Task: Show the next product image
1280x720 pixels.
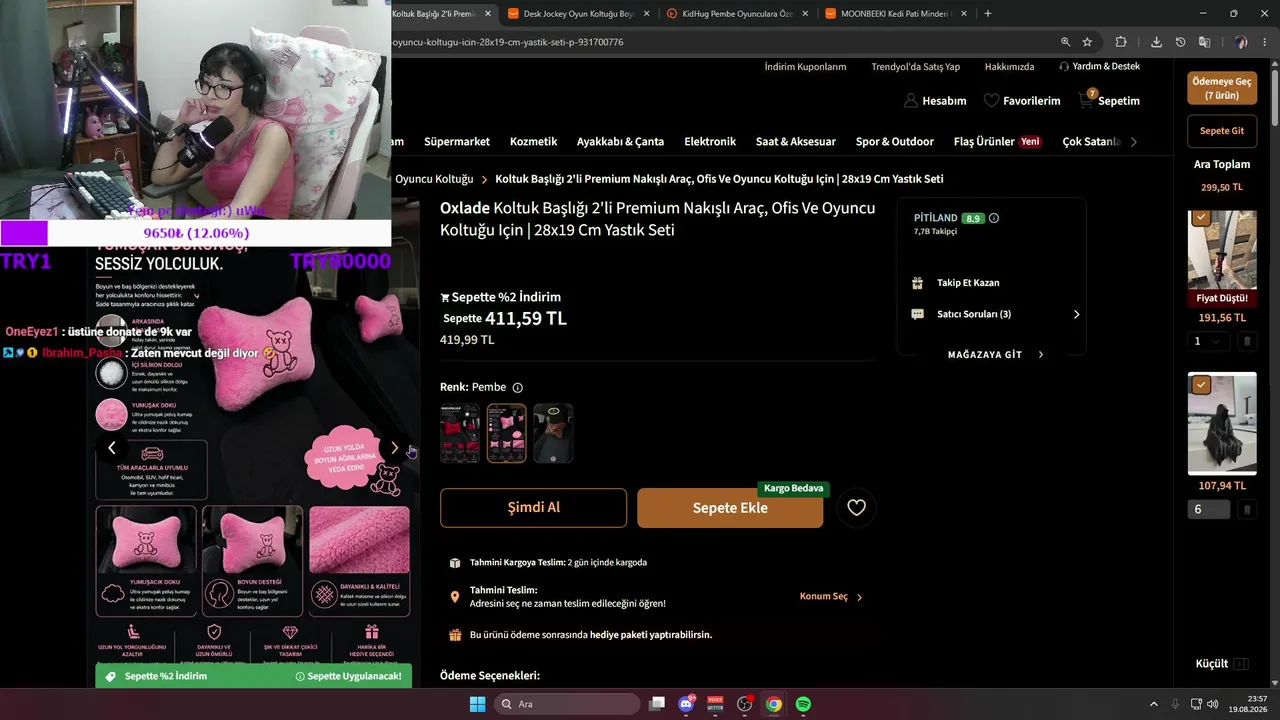Action: 394,448
